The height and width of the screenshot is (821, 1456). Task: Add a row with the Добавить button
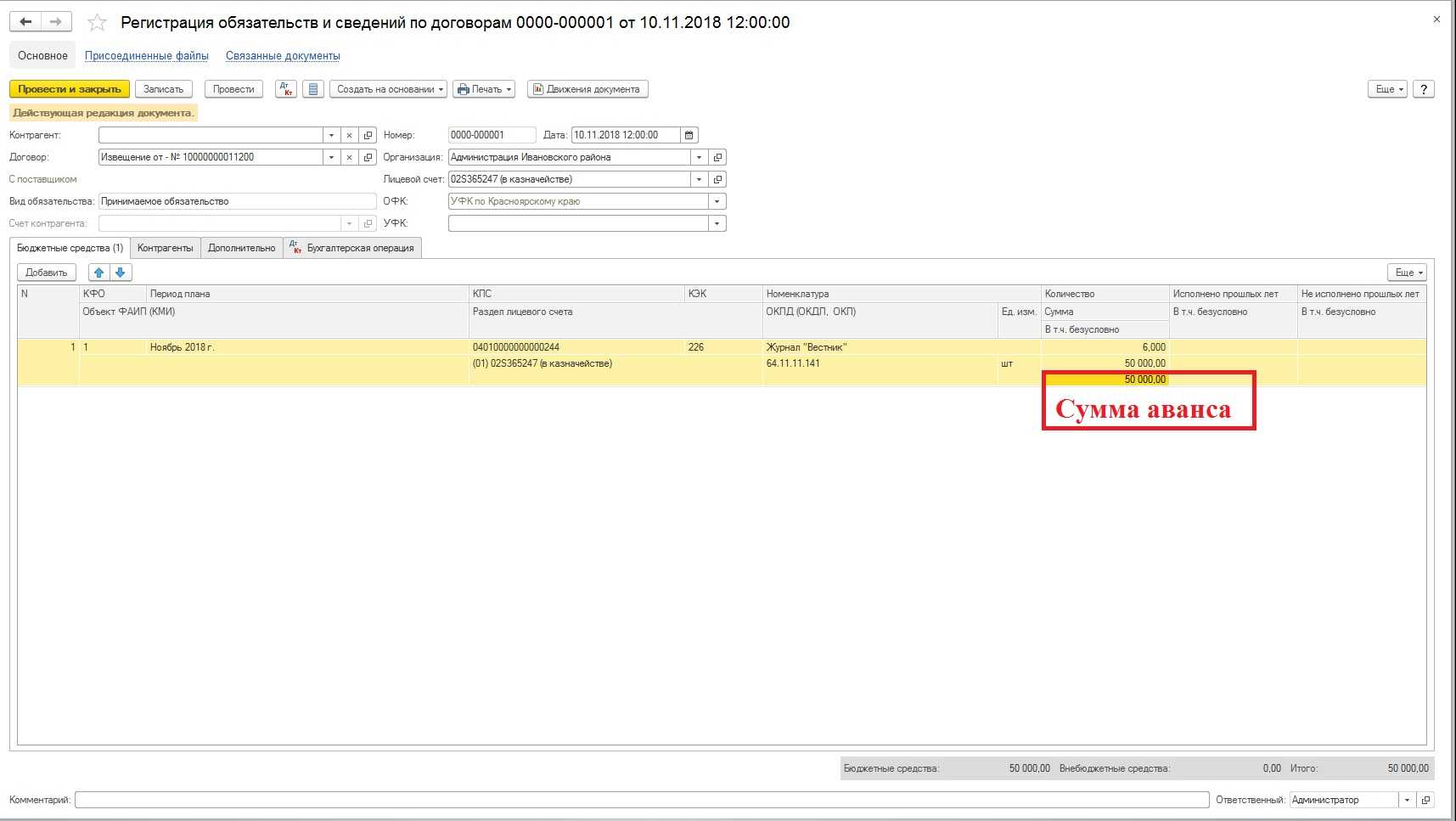tap(47, 273)
